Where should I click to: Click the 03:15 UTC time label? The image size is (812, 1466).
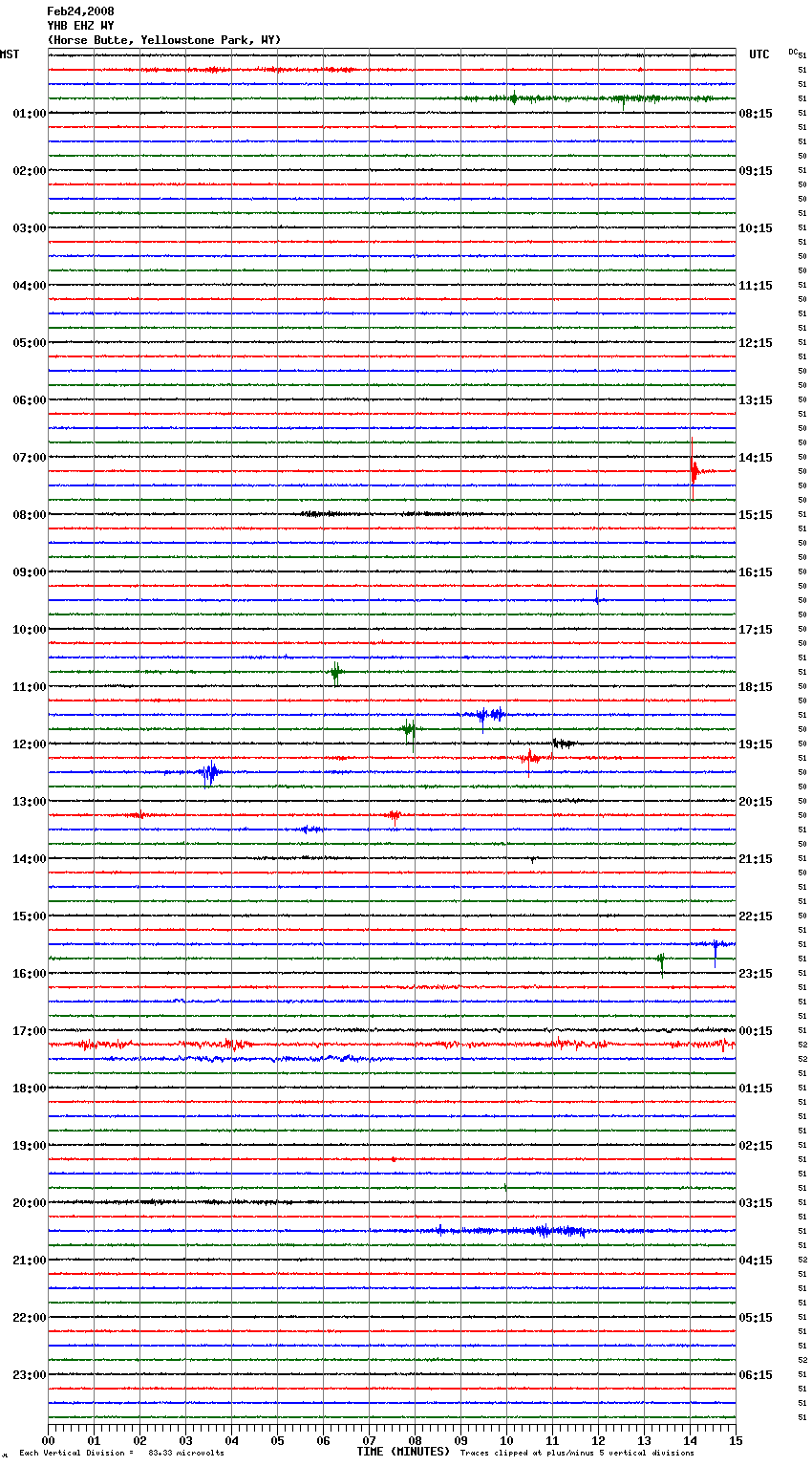click(756, 1203)
